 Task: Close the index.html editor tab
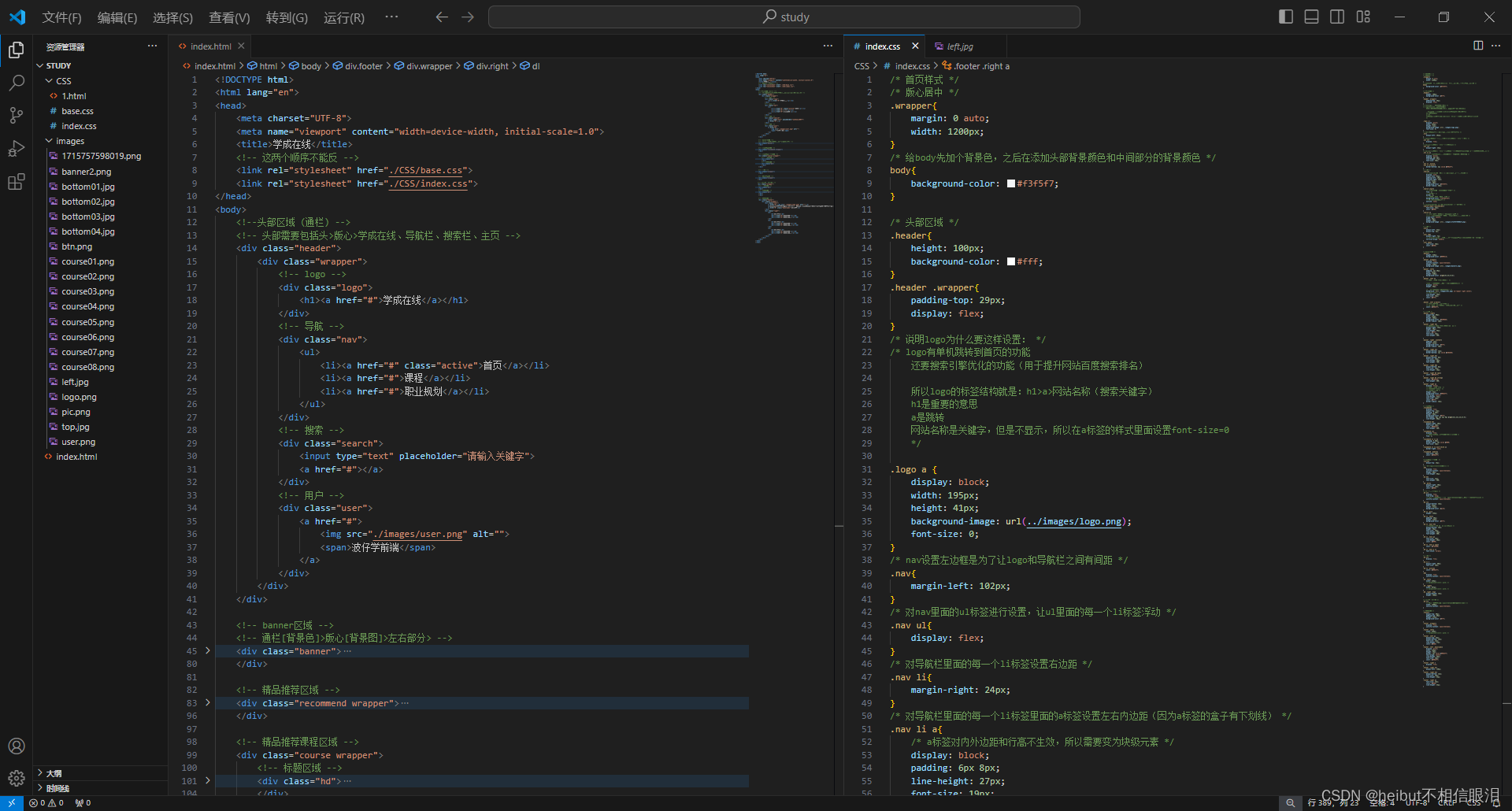point(241,46)
